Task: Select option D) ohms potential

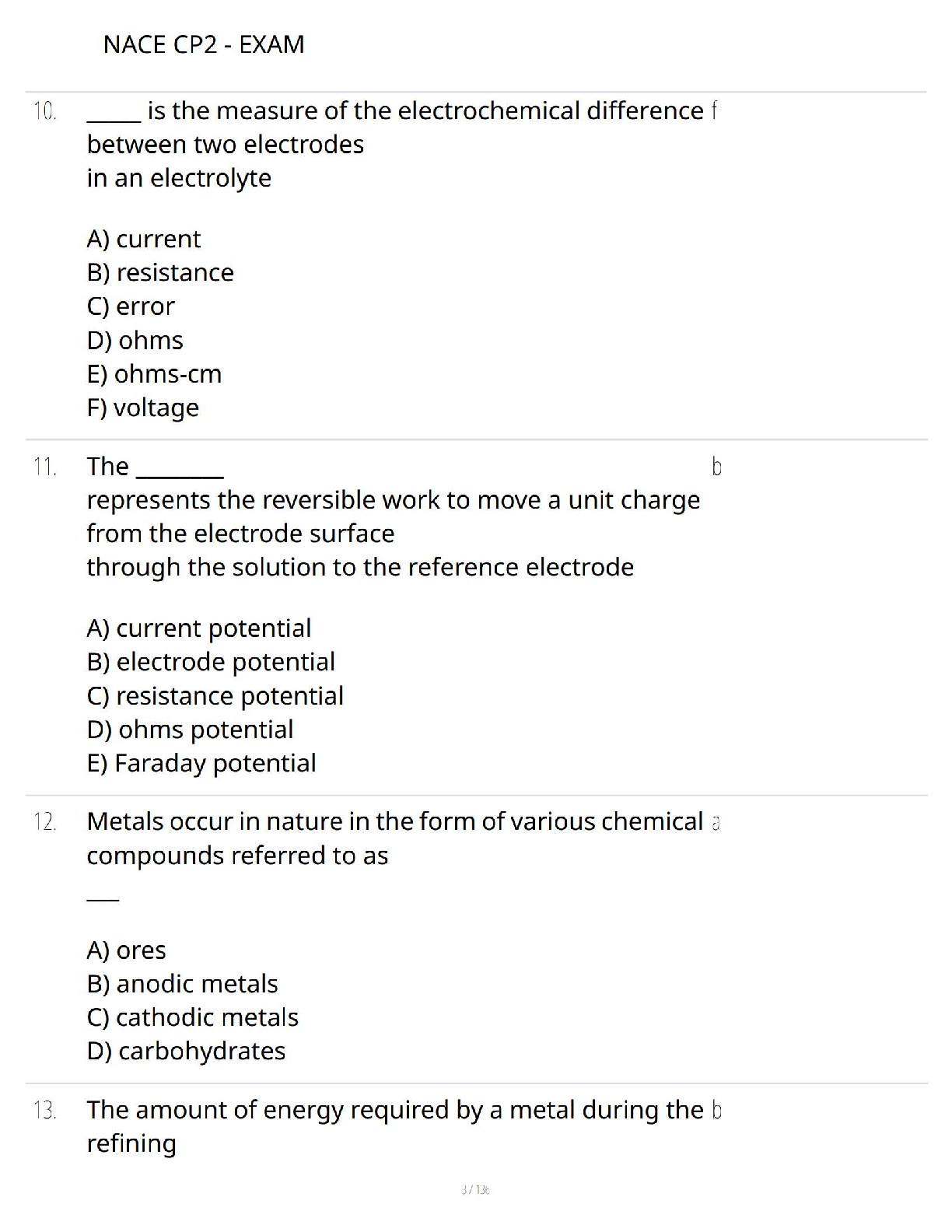Action: click(x=191, y=730)
